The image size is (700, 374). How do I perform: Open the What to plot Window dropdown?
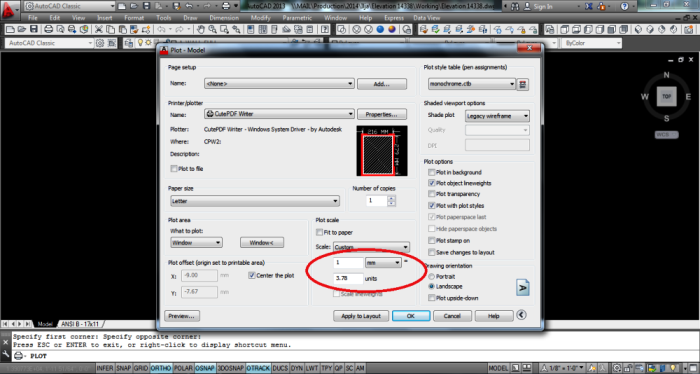click(x=196, y=243)
